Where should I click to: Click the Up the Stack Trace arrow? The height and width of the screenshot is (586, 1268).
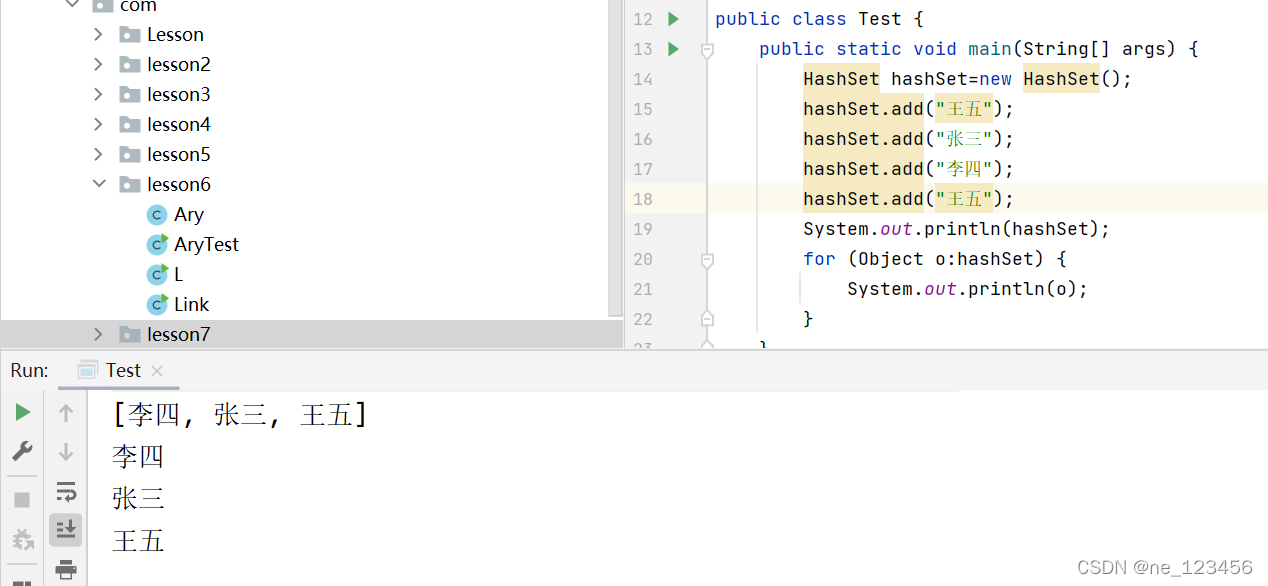click(x=66, y=411)
